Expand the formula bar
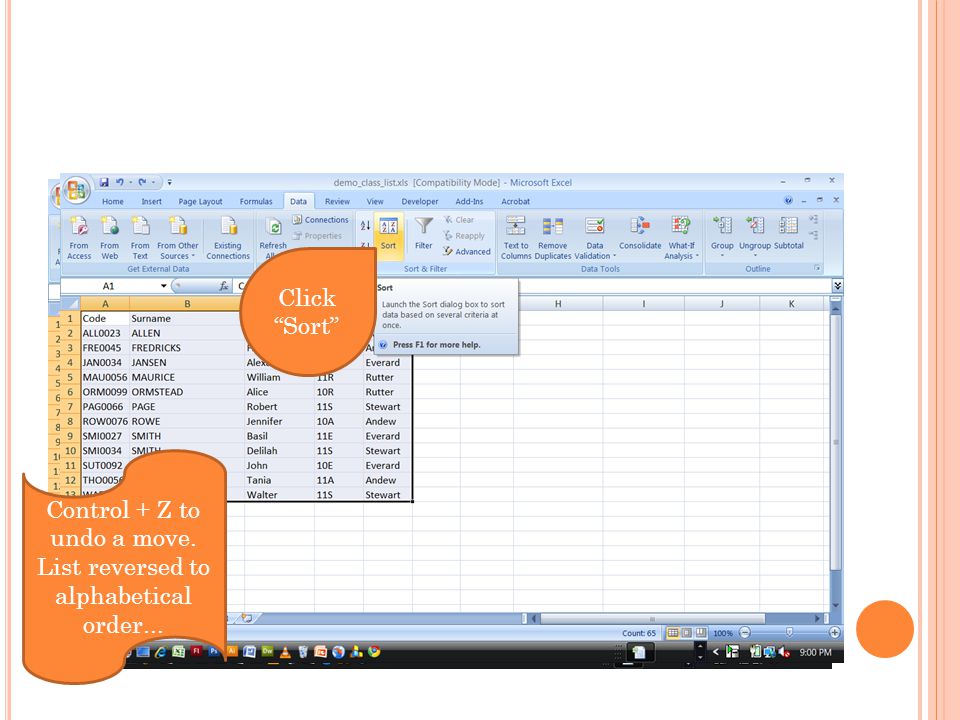Screen dimensions: 960x720 838,286
